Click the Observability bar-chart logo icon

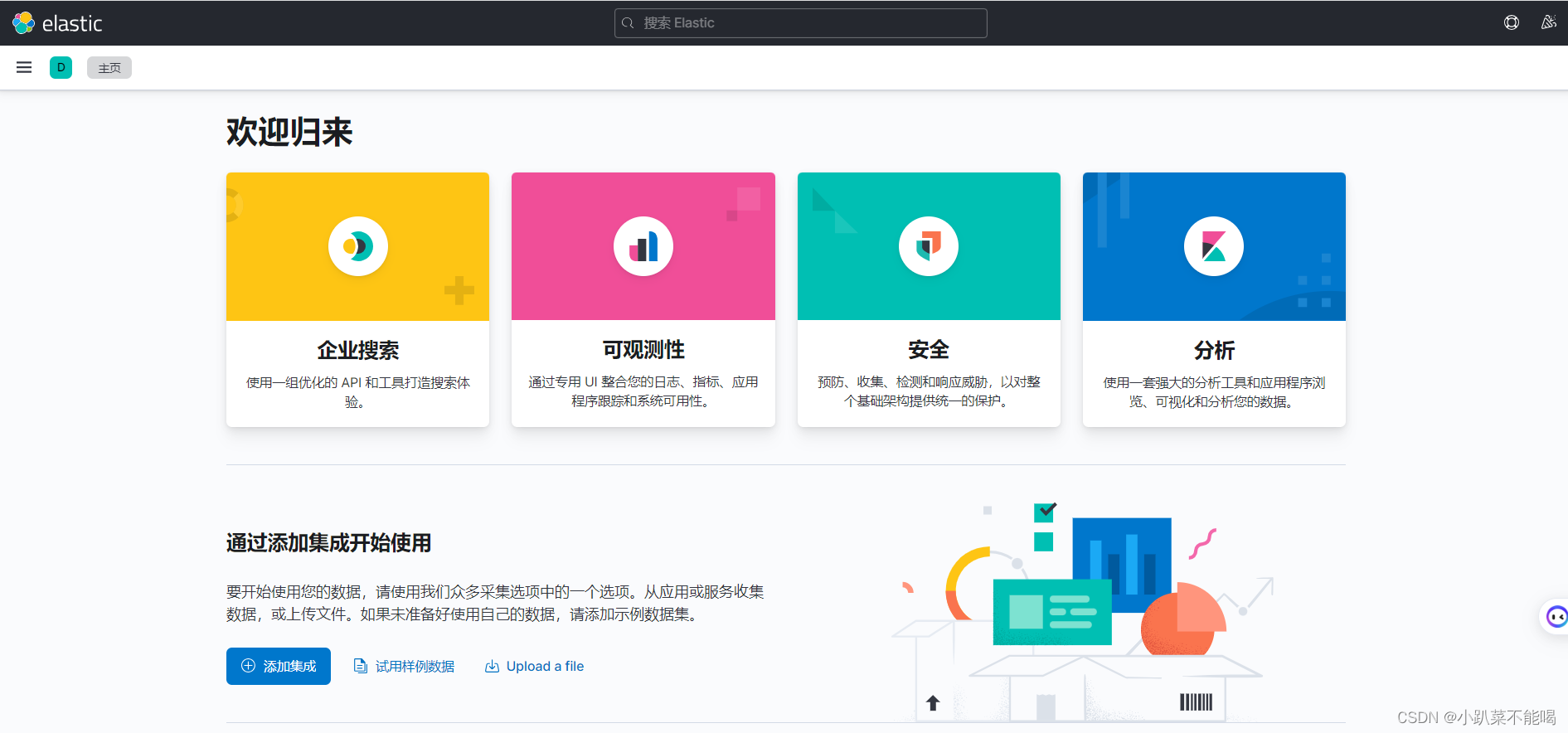[x=643, y=246]
